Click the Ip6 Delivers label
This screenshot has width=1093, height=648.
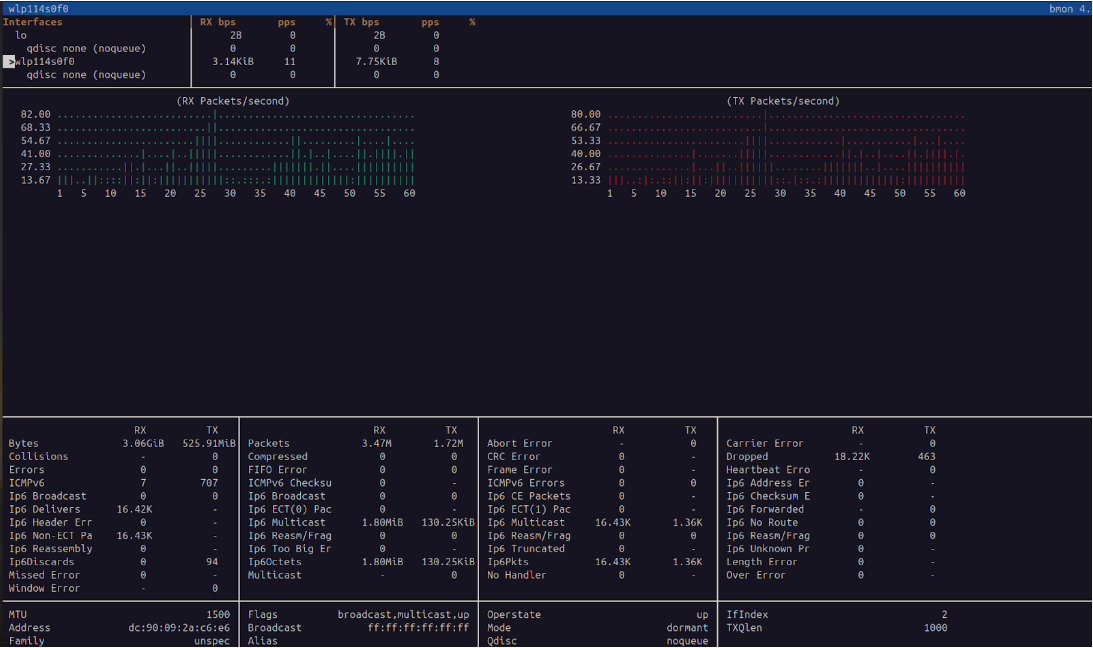click(x=45, y=510)
